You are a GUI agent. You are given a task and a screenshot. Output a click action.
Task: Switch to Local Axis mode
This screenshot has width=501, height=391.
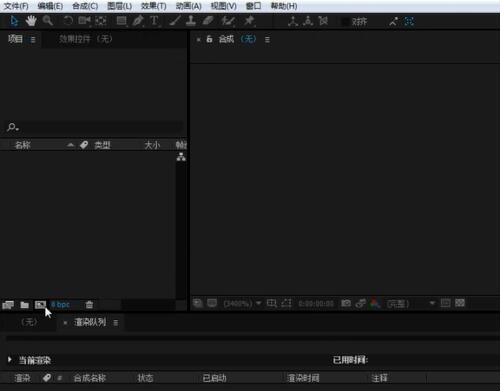(x=293, y=21)
